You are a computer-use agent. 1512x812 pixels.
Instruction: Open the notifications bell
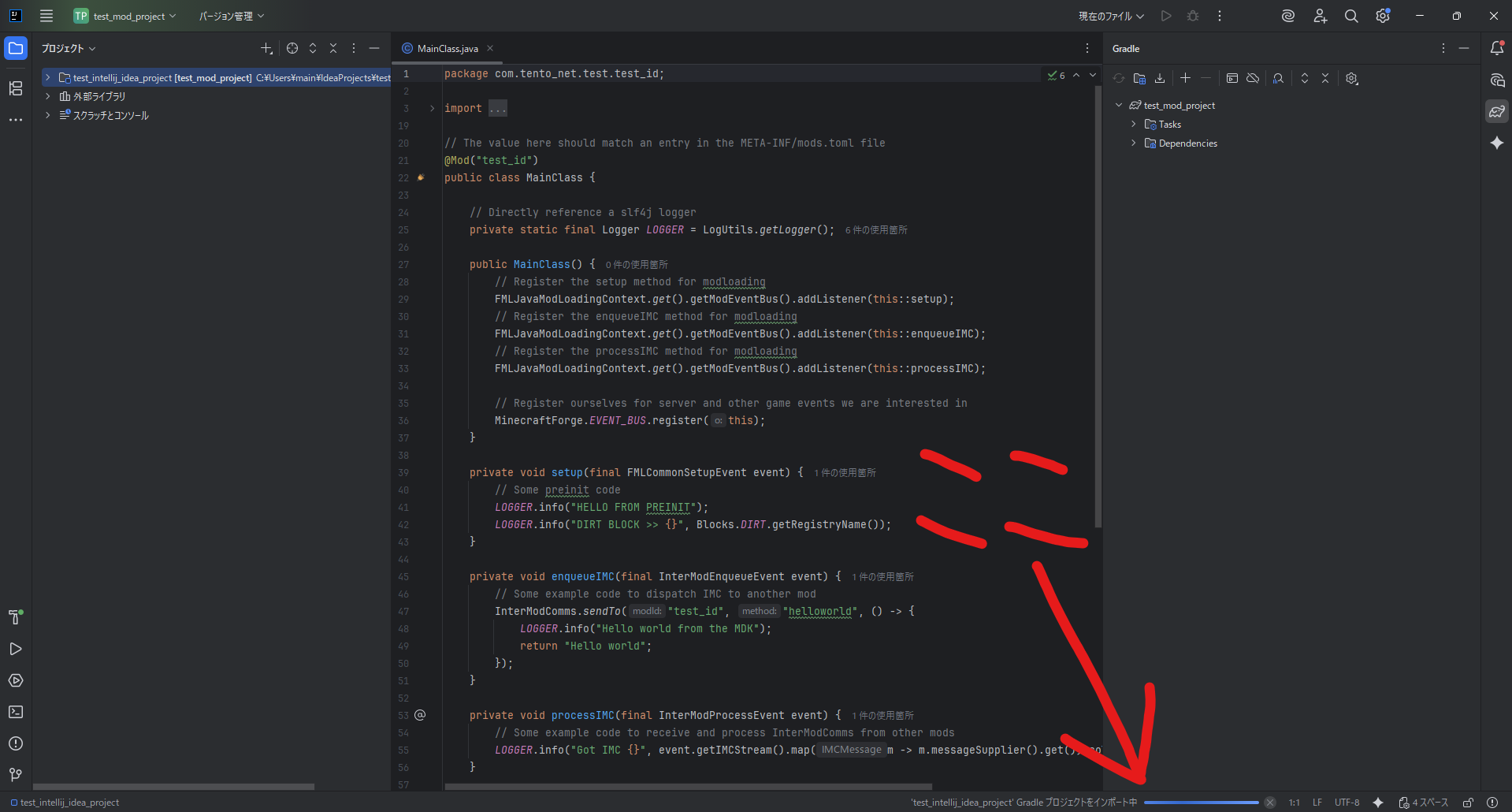point(1496,49)
